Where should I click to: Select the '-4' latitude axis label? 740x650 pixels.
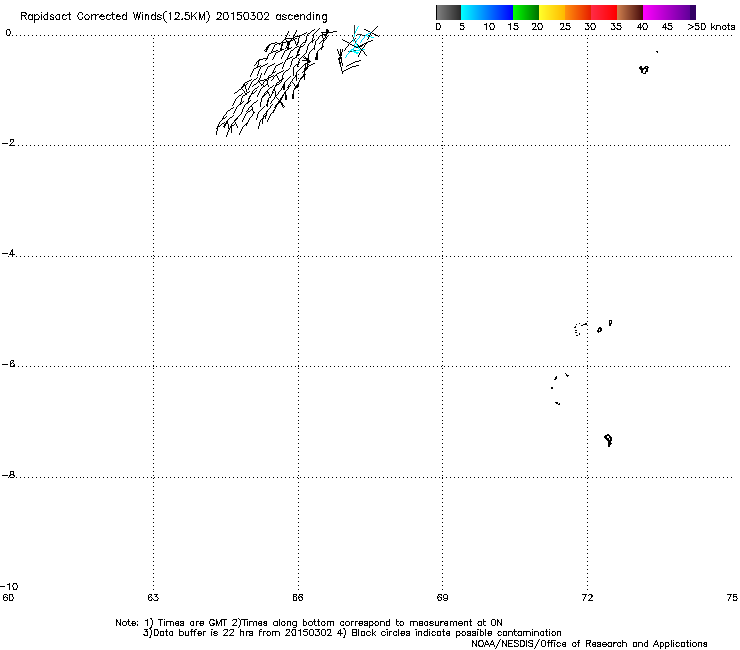click(x=8, y=253)
